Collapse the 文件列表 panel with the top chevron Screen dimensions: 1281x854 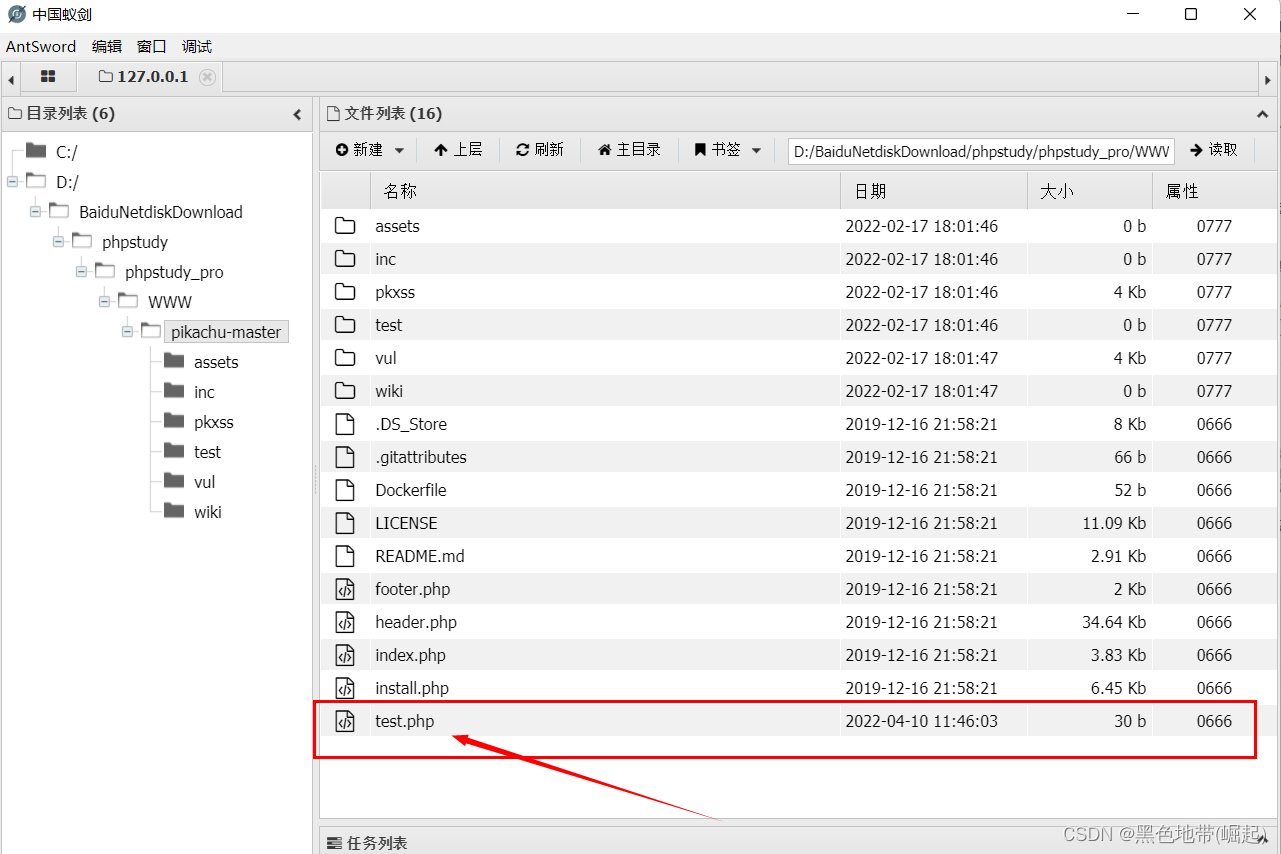click(1263, 114)
